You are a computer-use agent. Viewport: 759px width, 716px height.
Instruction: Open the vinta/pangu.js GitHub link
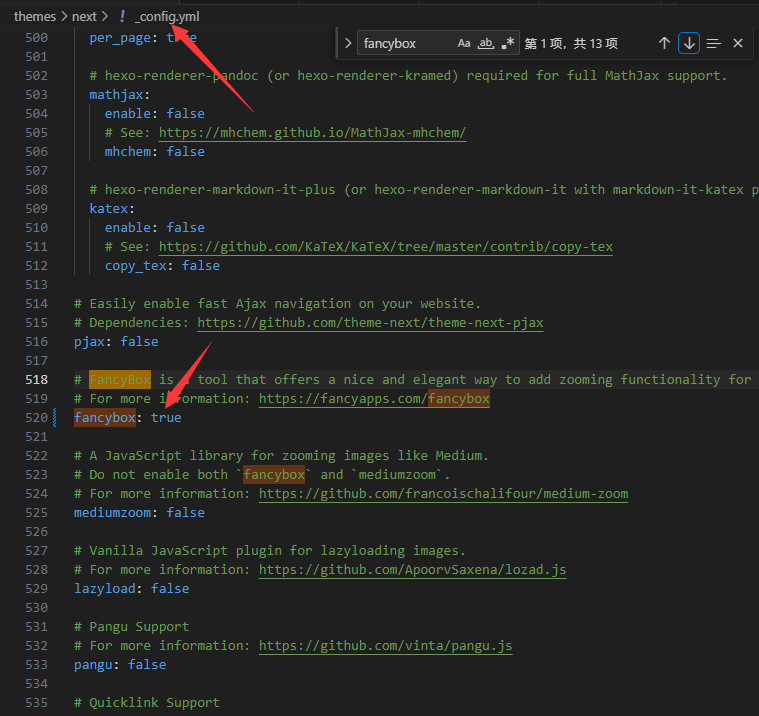(x=385, y=646)
